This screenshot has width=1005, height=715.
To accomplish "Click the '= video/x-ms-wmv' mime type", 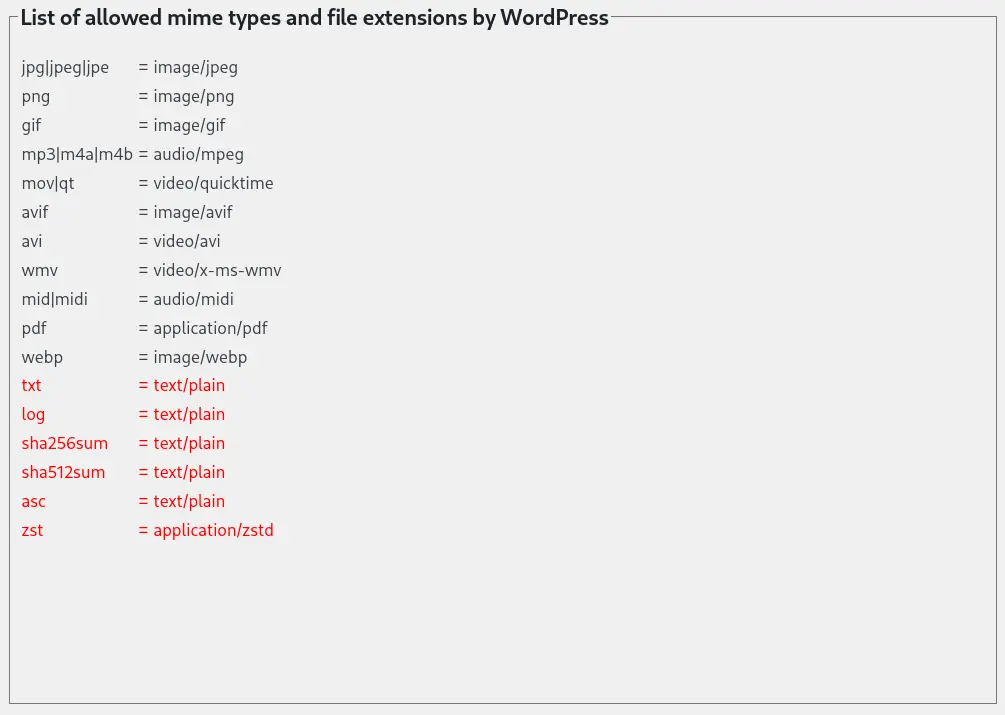I will pyautogui.click(x=210, y=270).
